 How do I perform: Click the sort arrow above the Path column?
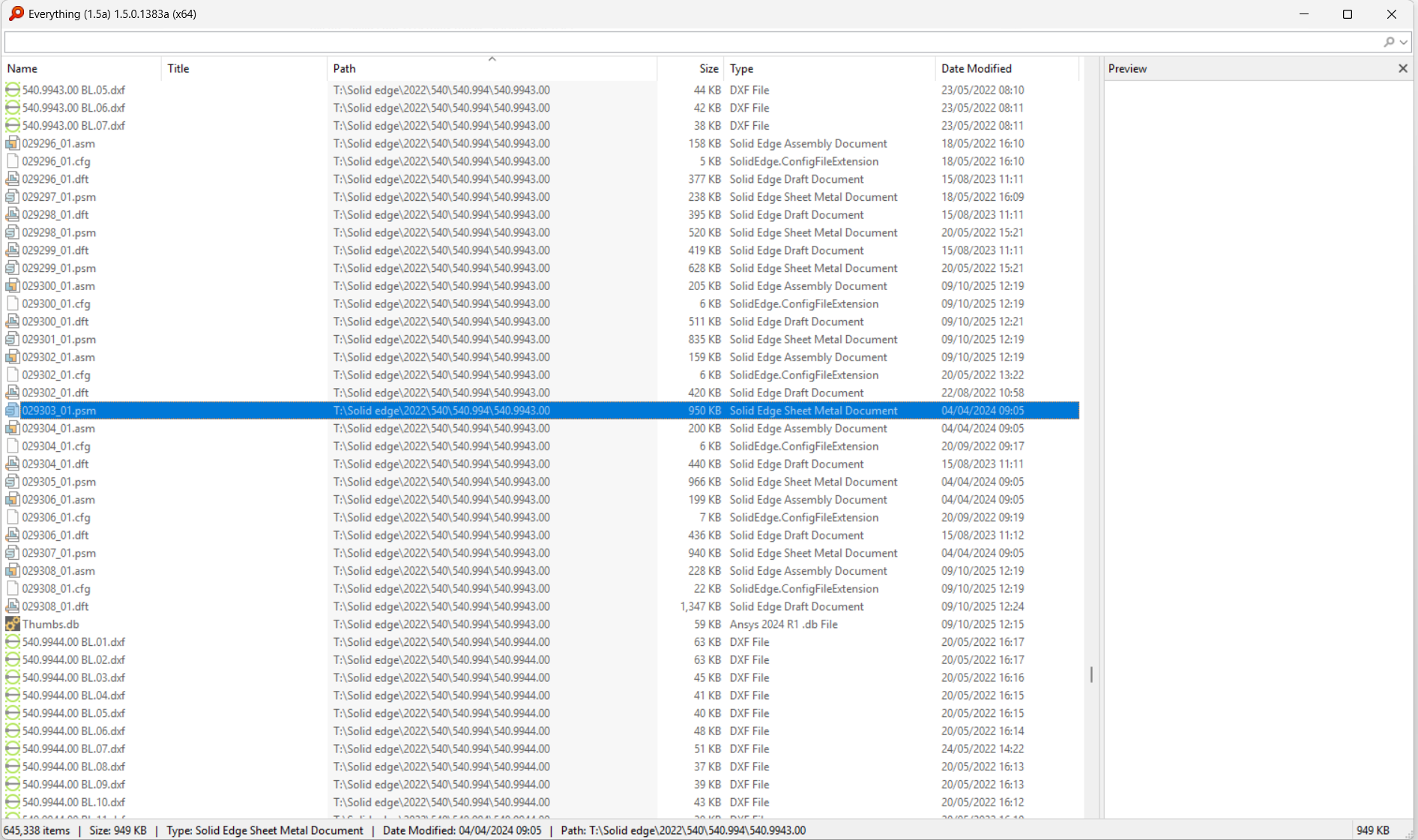(492, 58)
